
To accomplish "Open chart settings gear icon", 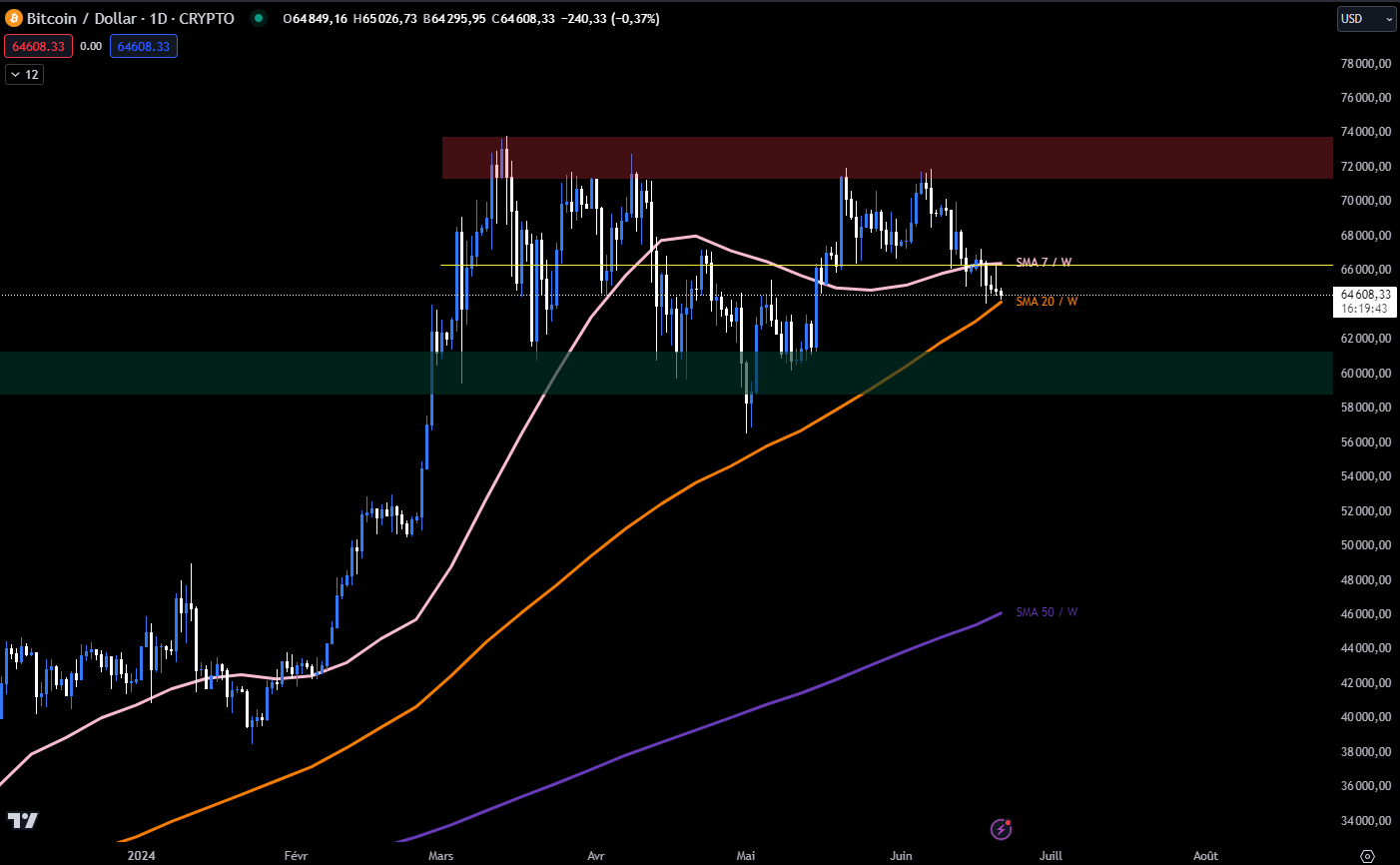I will (1368, 856).
